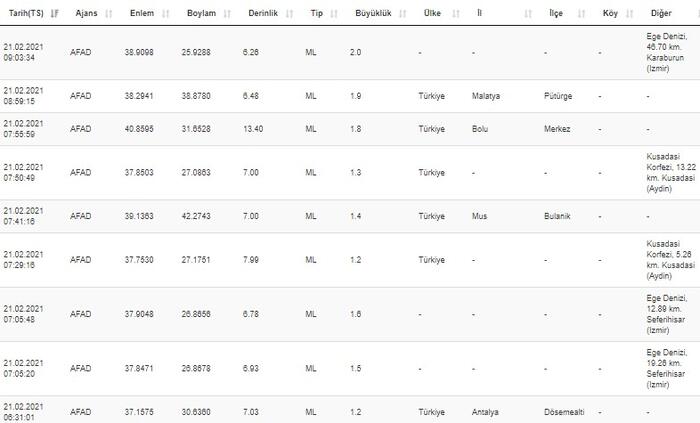The image size is (700, 423).
Task: Click the Bolu Merkez earthquake row
Action: (x=350, y=129)
